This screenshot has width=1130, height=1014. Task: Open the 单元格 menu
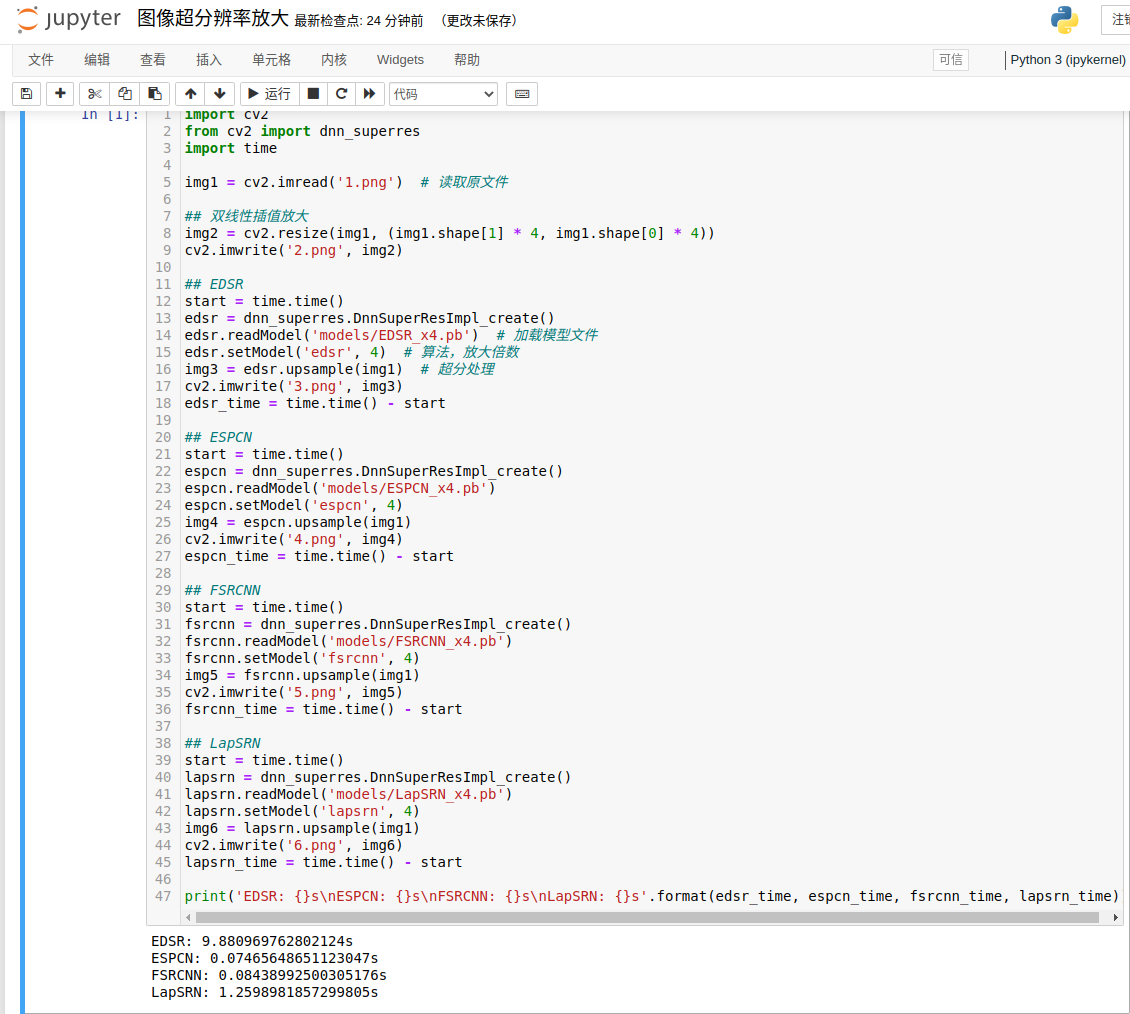click(271, 60)
